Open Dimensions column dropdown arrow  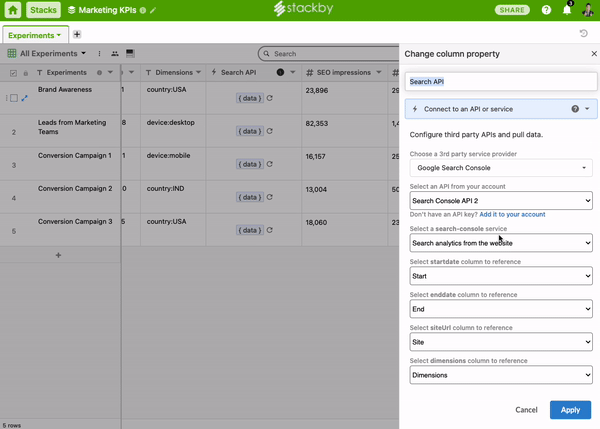tap(199, 72)
